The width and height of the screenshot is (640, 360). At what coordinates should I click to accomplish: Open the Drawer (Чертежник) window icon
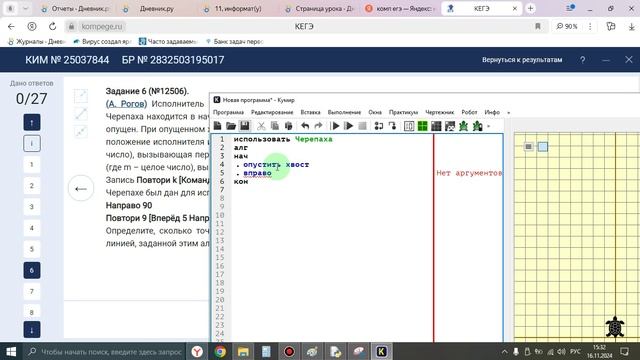click(x=450, y=126)
